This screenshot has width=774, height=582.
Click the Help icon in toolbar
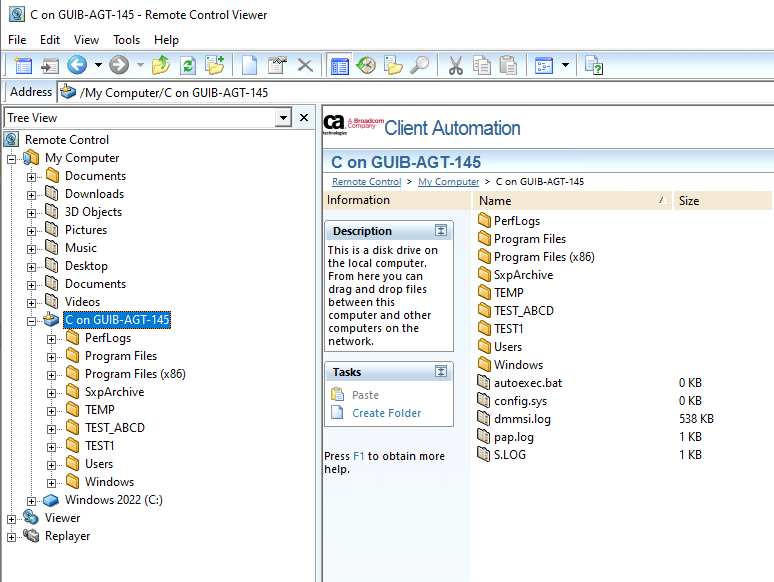[594, 66]
